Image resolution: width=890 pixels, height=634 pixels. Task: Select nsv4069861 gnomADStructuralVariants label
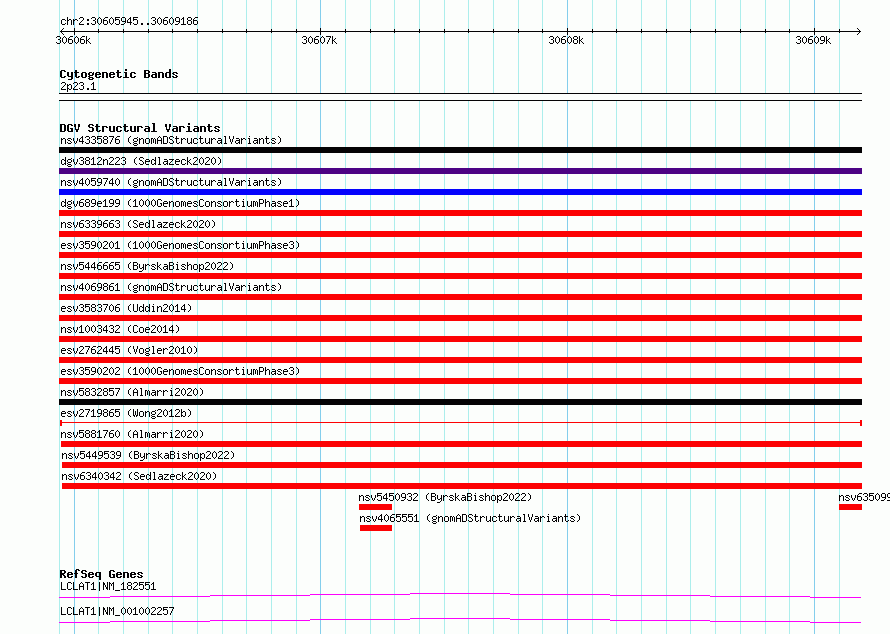click(x=171, y=287)
